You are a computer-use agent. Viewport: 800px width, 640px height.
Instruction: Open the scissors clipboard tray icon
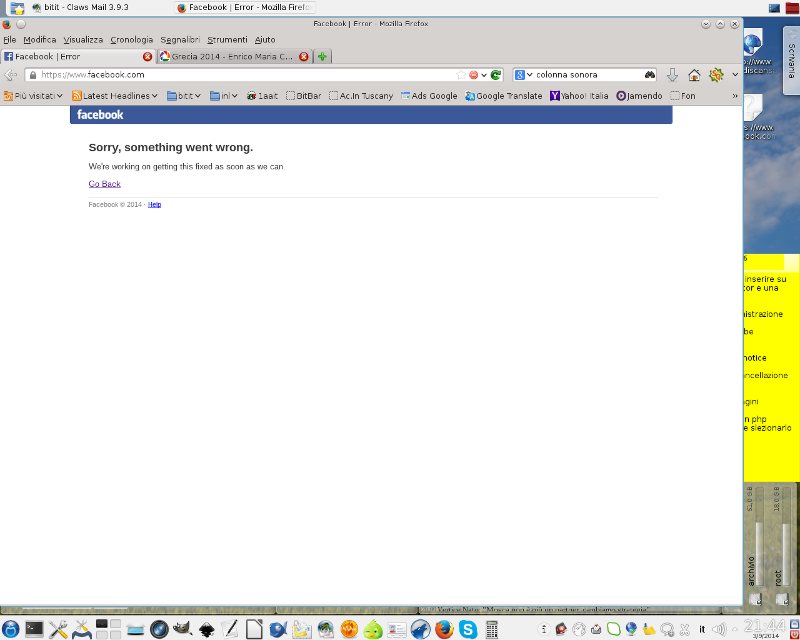click(685, 629)
